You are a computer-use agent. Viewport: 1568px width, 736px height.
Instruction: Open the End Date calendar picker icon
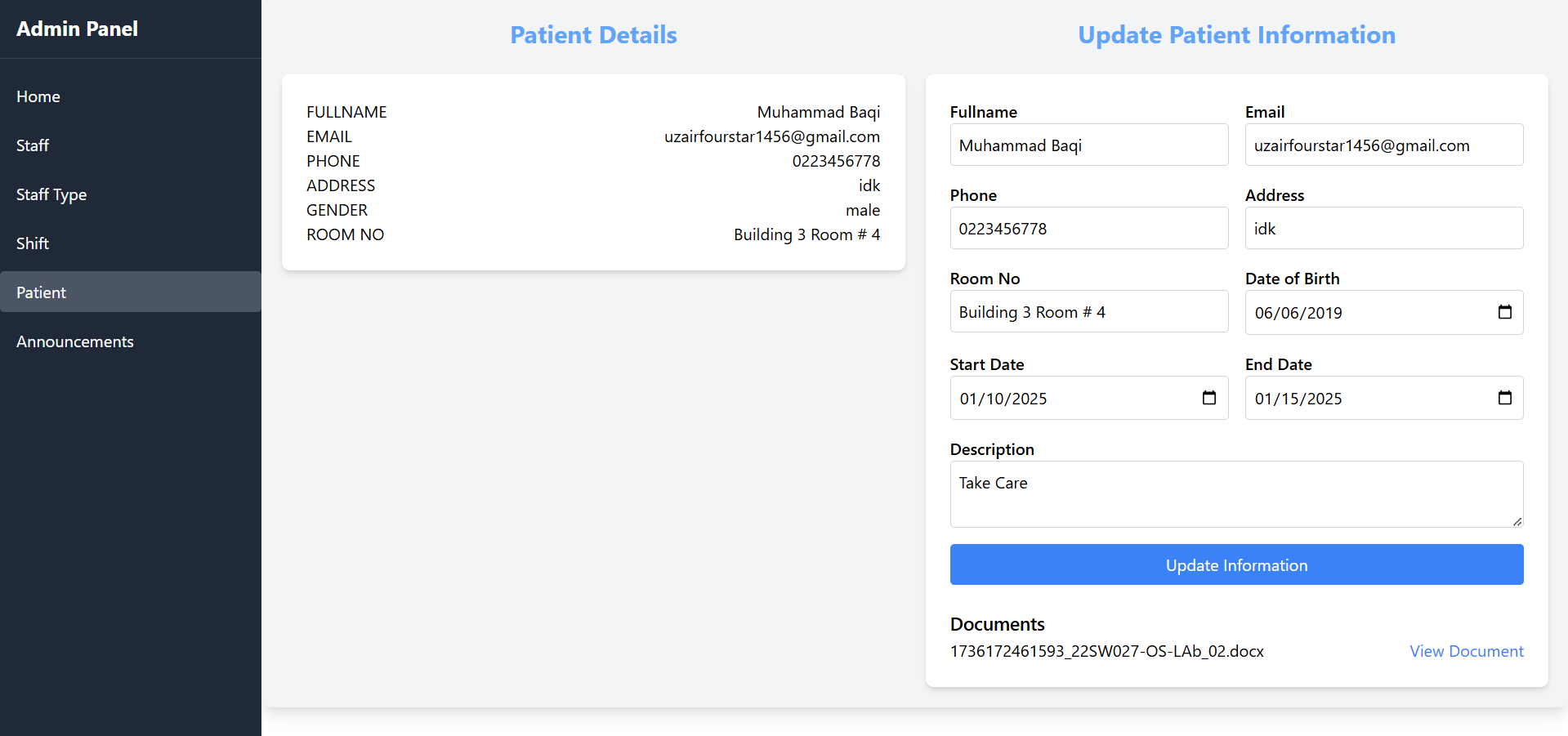click(x=1504, y=398)
